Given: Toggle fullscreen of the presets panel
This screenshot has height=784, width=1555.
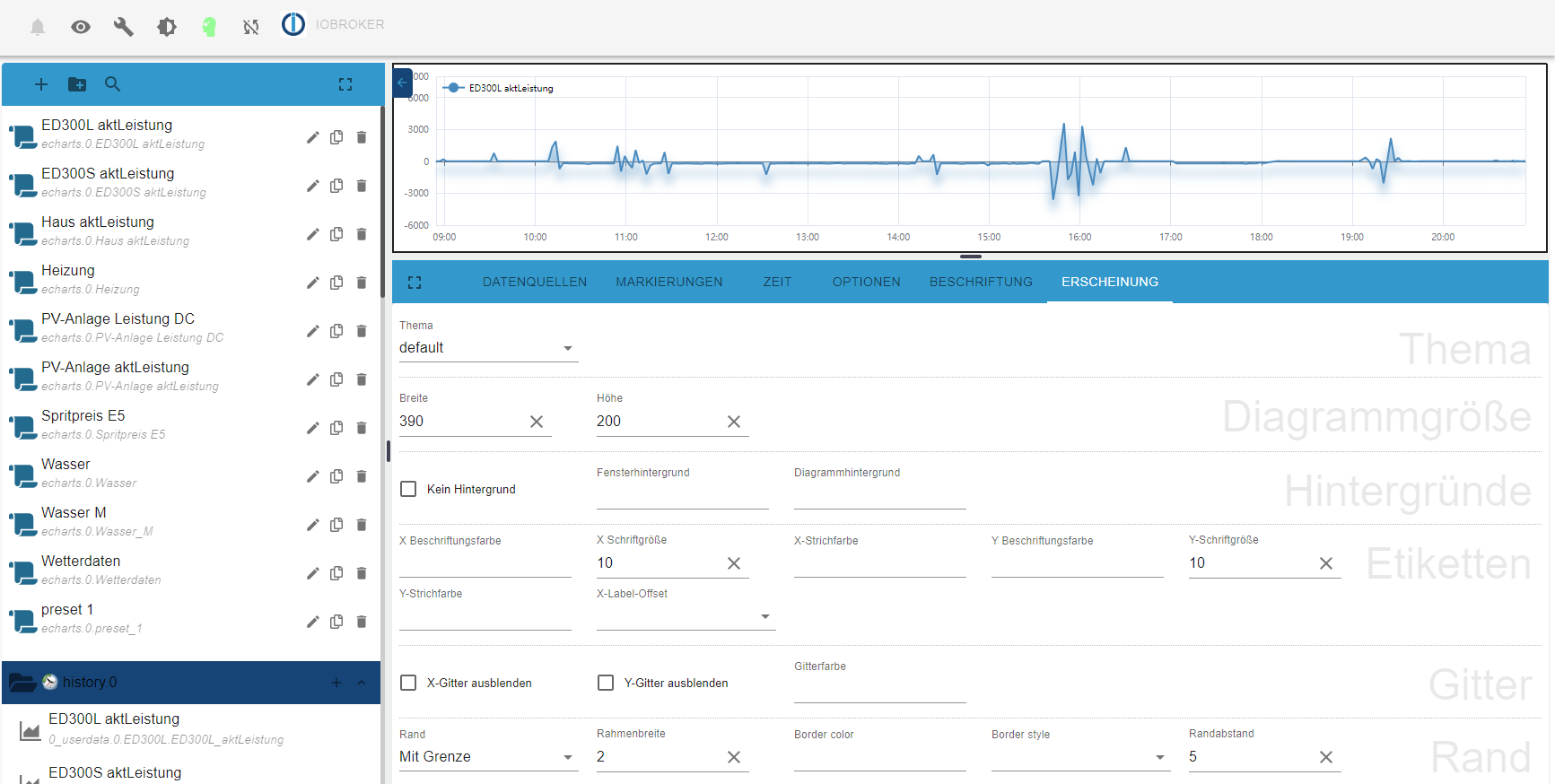Looking at the screenshot, I should click(x=345, y=84).
